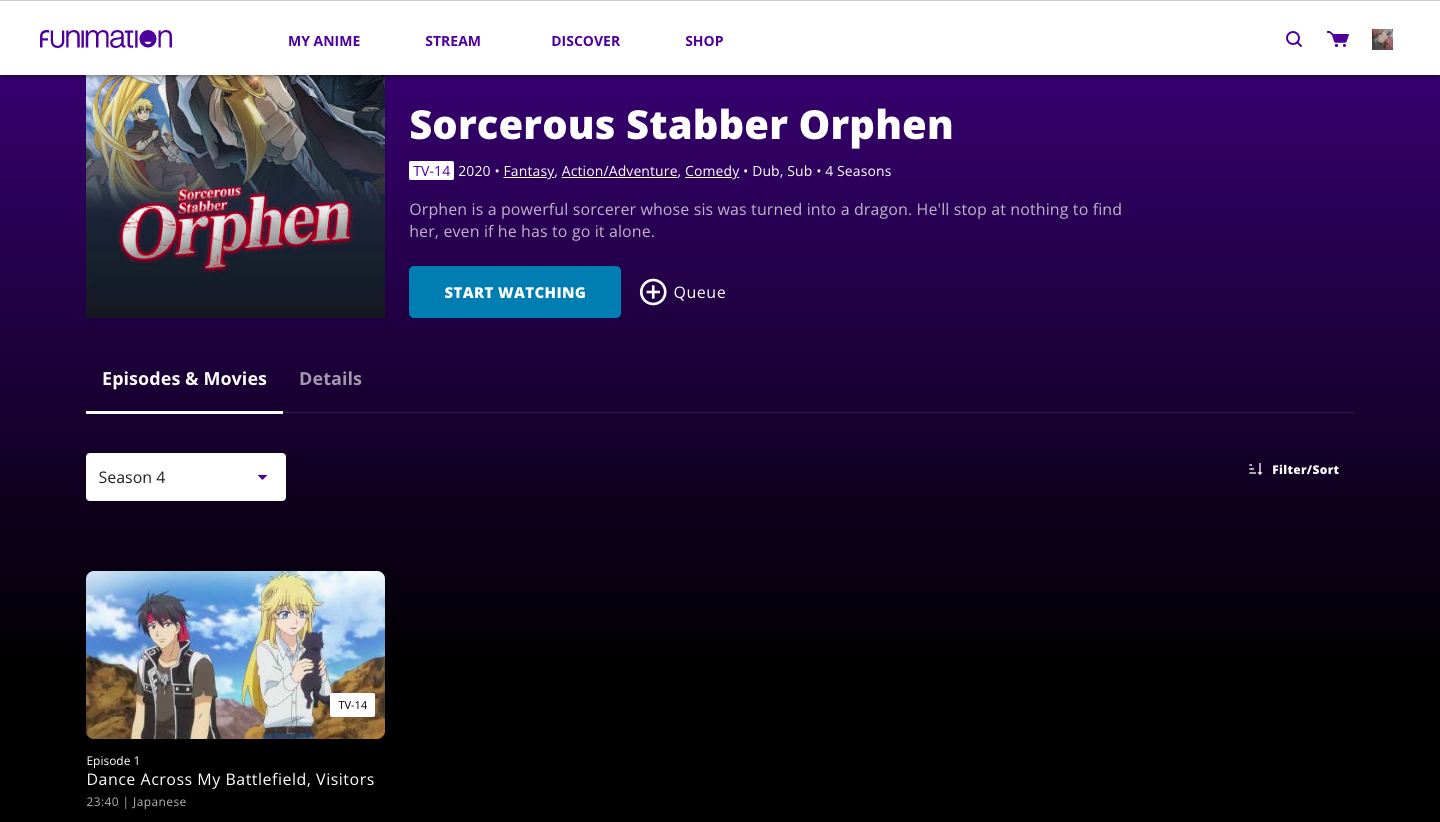The image size is (1440, 822).
Task: Click the Funimation logo
Action: pyautogui.click(x=106, y=39)
